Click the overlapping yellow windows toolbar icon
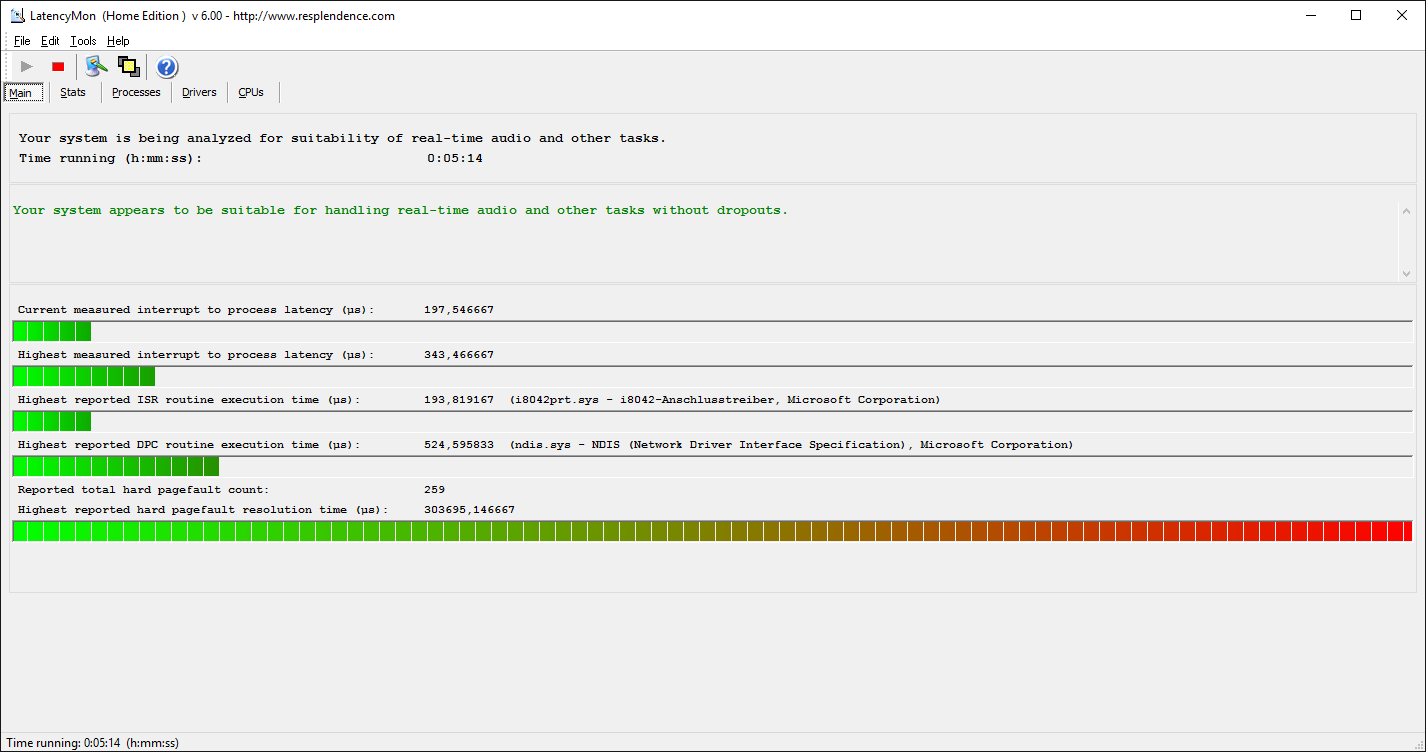Screen dimensions: 1426x752 (128, 67)
